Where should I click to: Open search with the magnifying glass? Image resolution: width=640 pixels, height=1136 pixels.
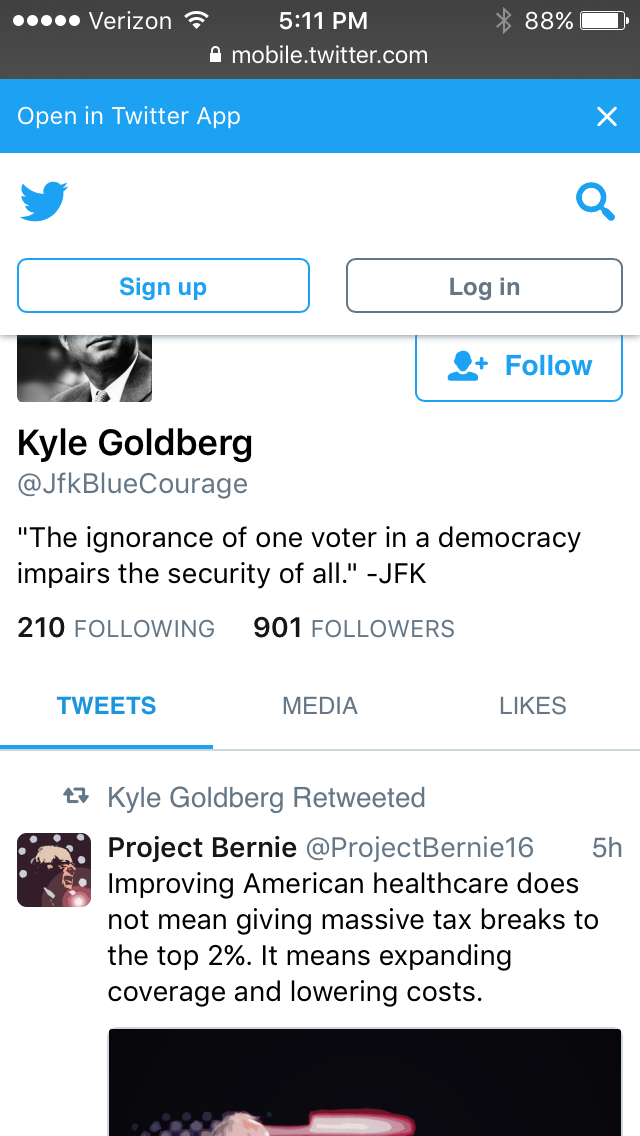pyautogui.click(x=595, y=202)
